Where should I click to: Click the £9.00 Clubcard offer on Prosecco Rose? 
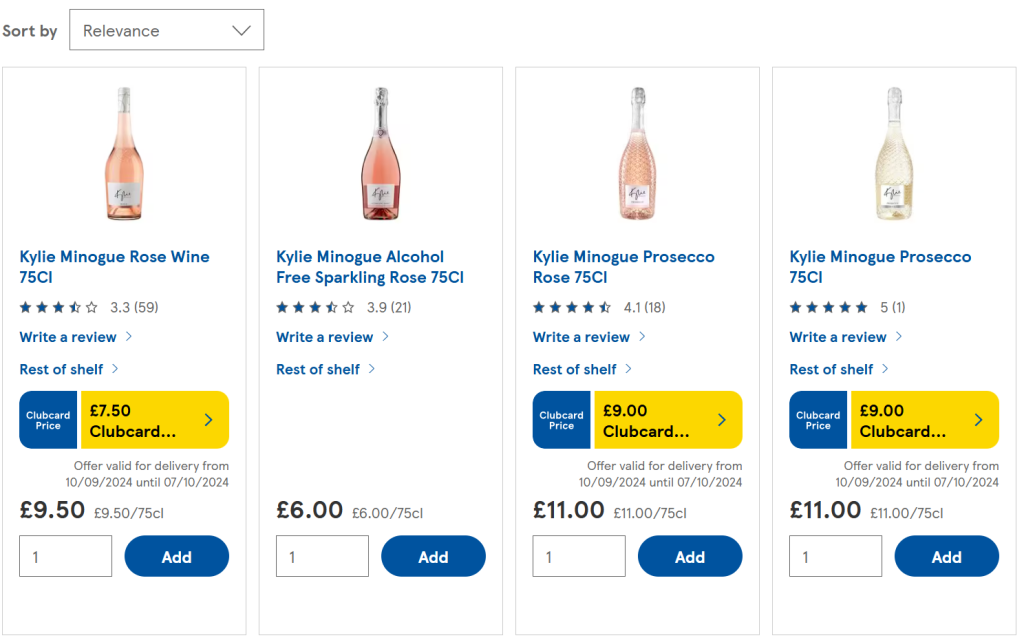click(668, 419)
